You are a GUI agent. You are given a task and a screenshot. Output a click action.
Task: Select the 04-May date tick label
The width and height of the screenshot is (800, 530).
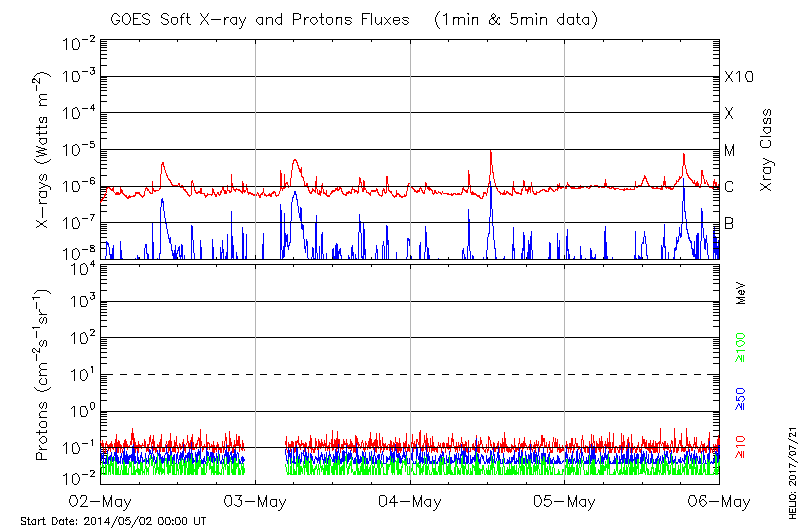coord(410,500)
